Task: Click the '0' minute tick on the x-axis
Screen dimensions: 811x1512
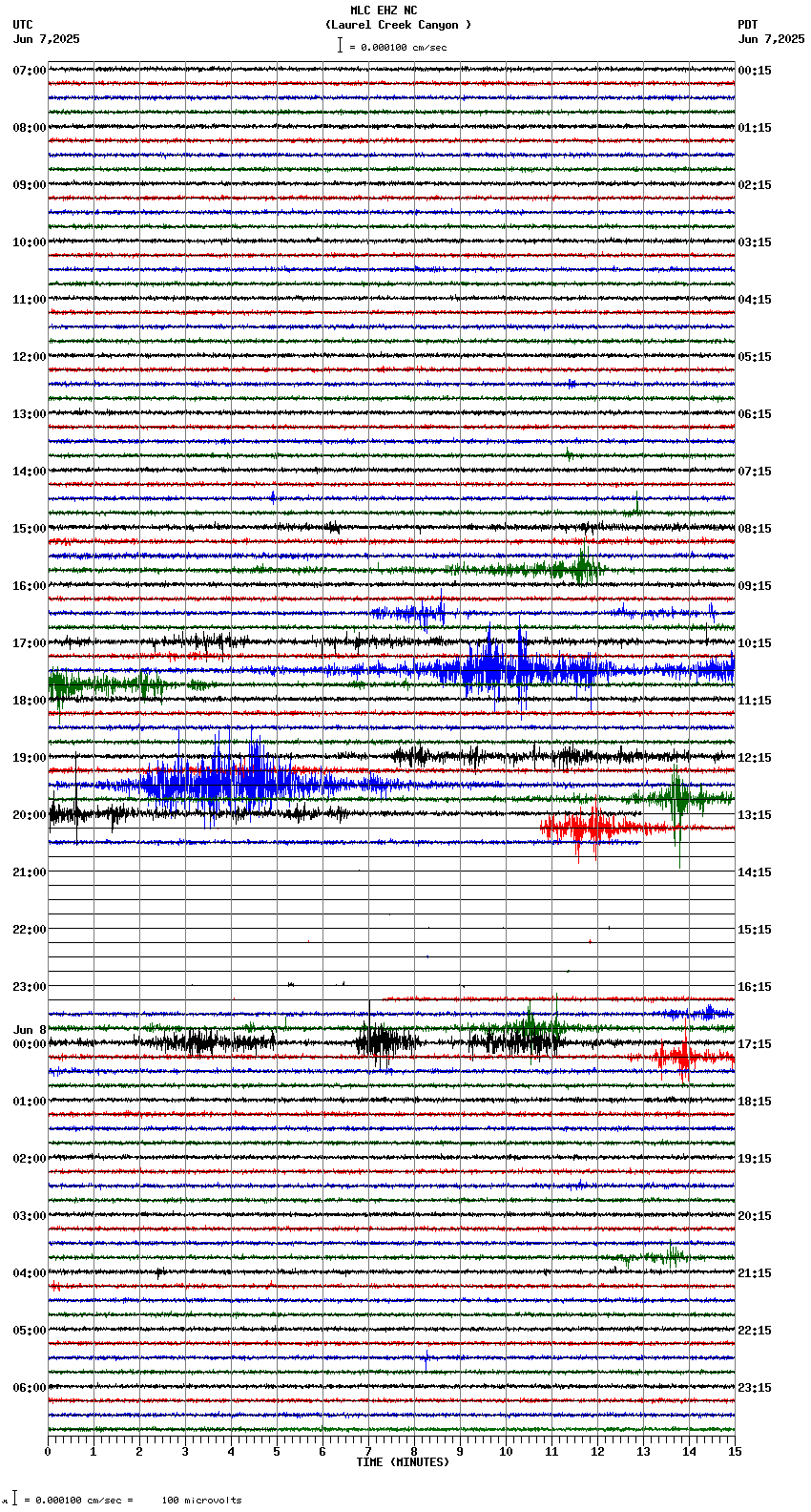Action: point(48,1452)
